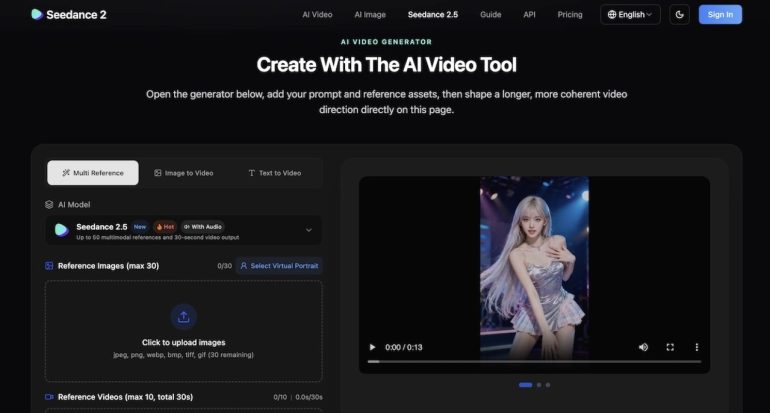The width and height of the screenshot is (770, 413).
Task: Click the '0.0s/30s' duration text
Action: tap(309, 397)
